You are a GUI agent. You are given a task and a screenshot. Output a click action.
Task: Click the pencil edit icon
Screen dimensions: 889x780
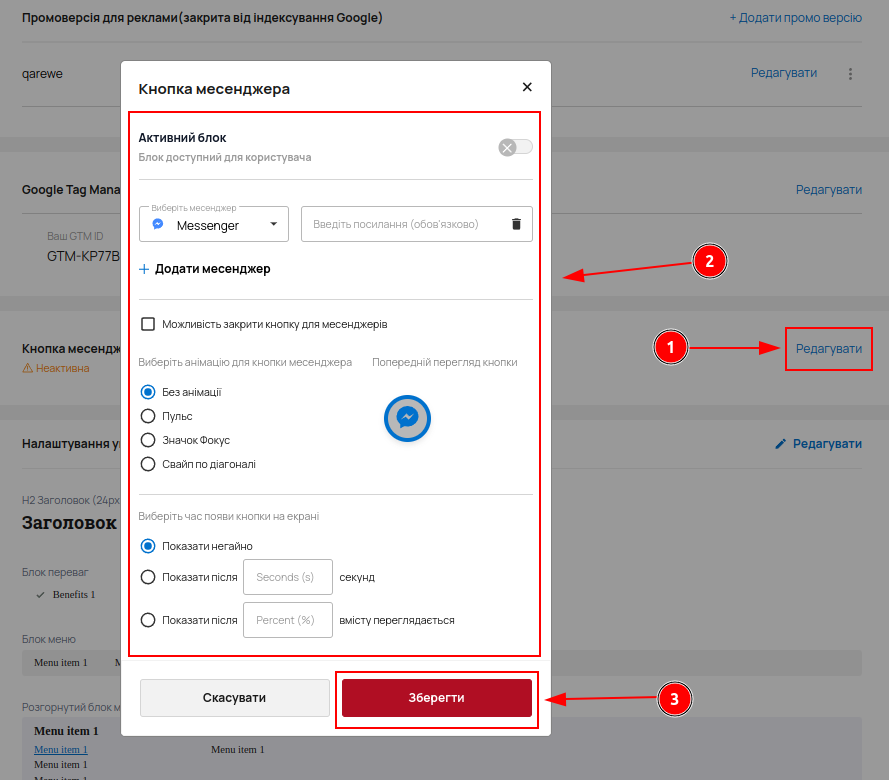781,444
